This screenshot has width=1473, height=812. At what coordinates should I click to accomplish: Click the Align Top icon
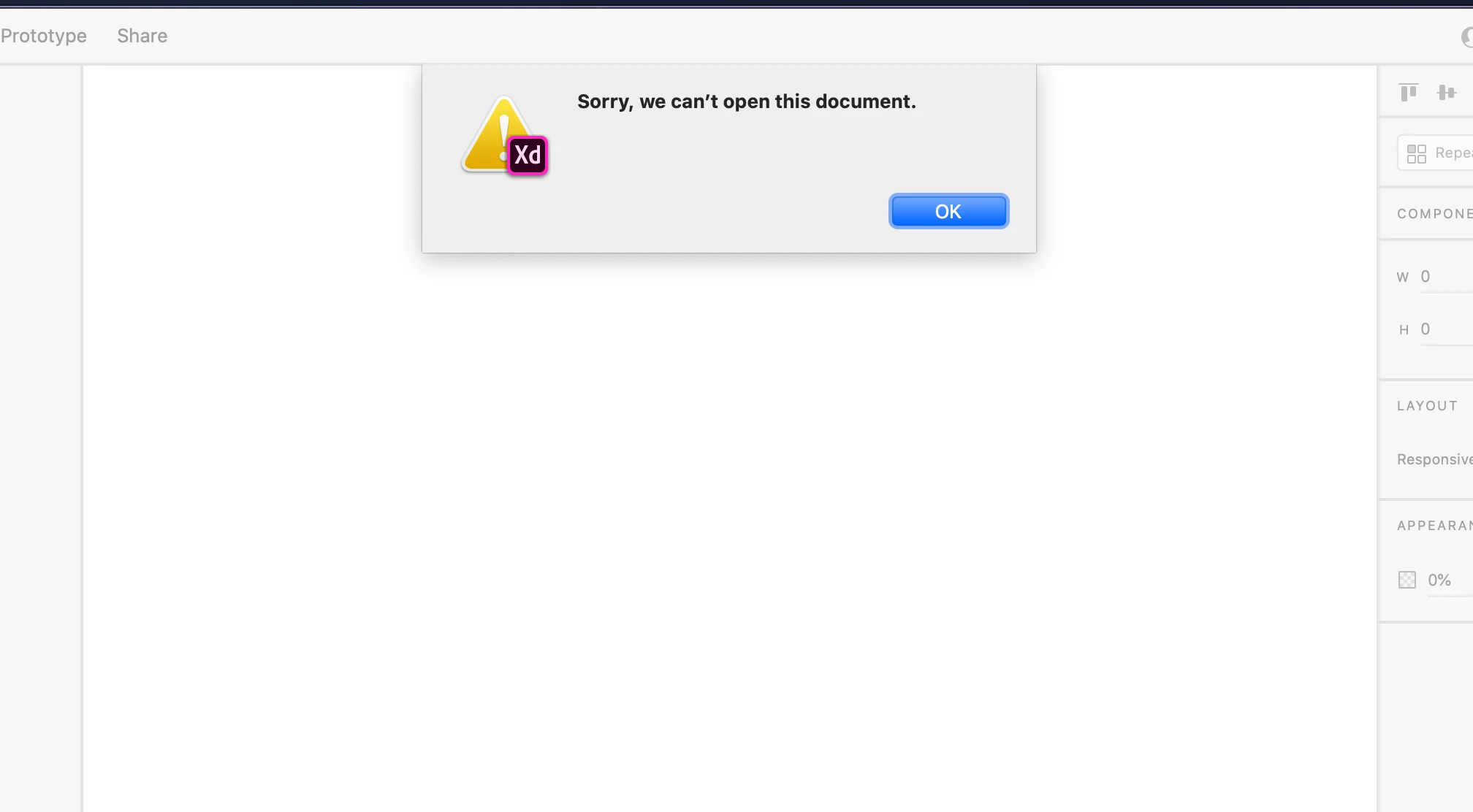coord(1409,92)
